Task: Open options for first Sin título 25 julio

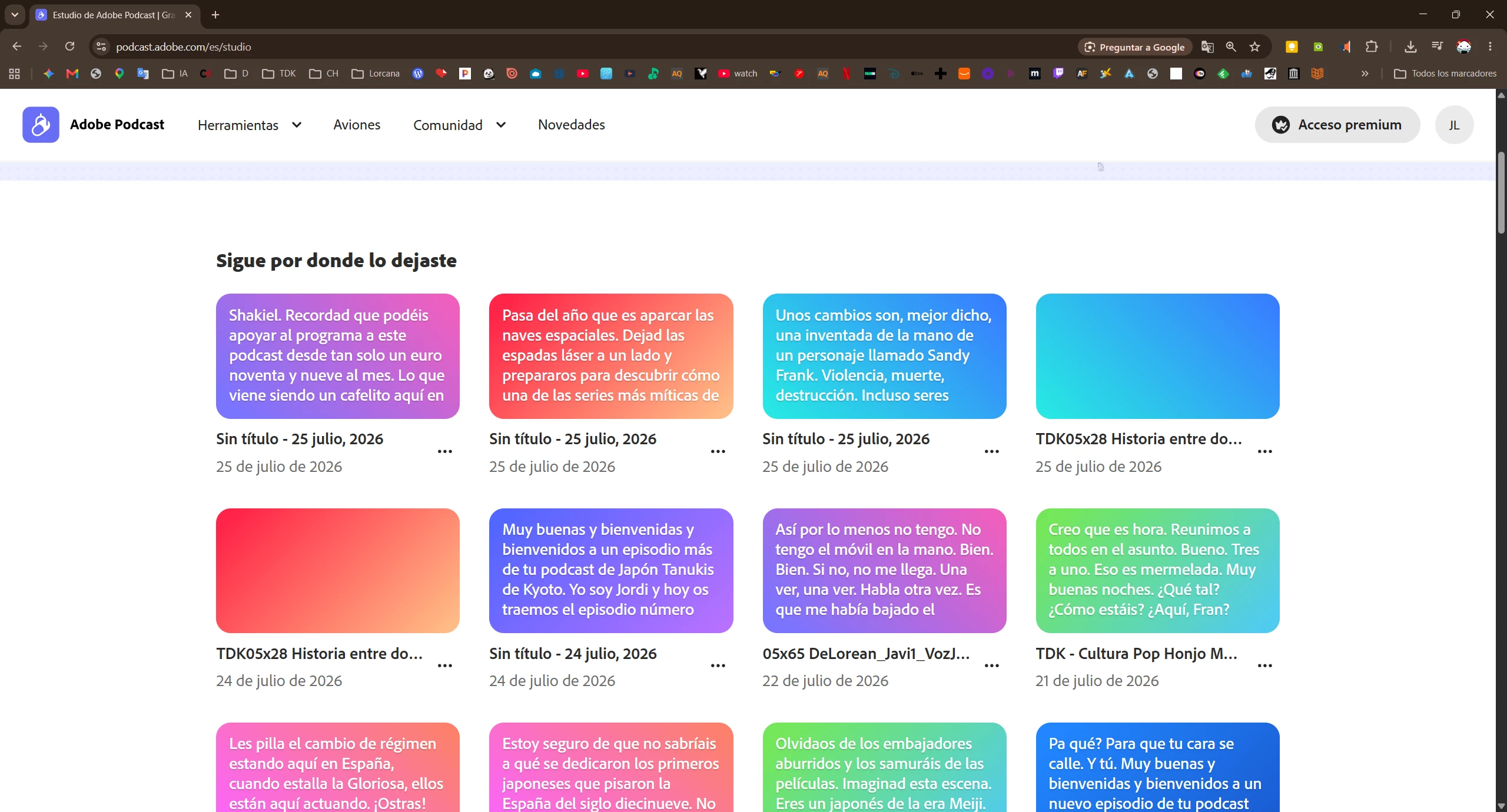Action: pos(445,452)
